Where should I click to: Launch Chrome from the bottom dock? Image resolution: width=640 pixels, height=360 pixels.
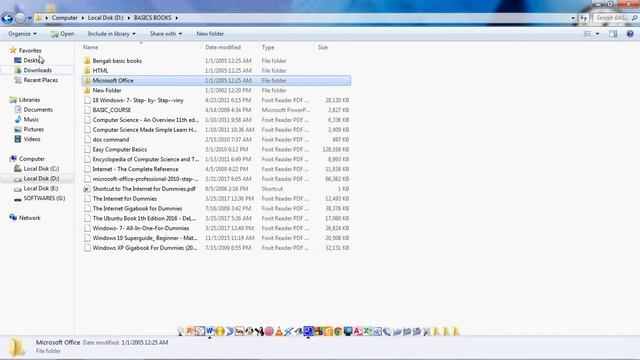tap(338, 331)
